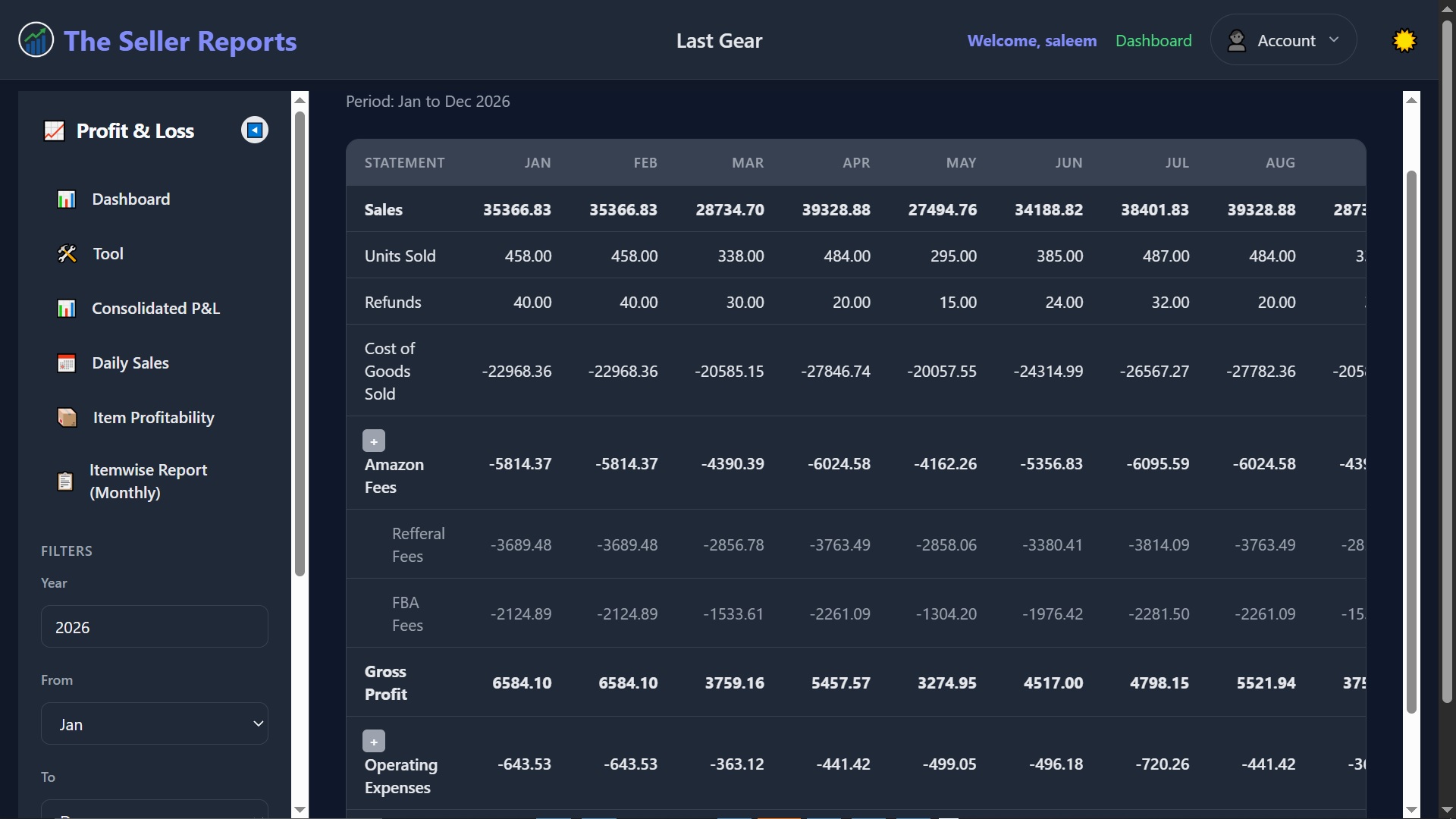1456x819 pixels.
Task: Click the Cost of Goods Sold label
Action: tap(390, 371)
